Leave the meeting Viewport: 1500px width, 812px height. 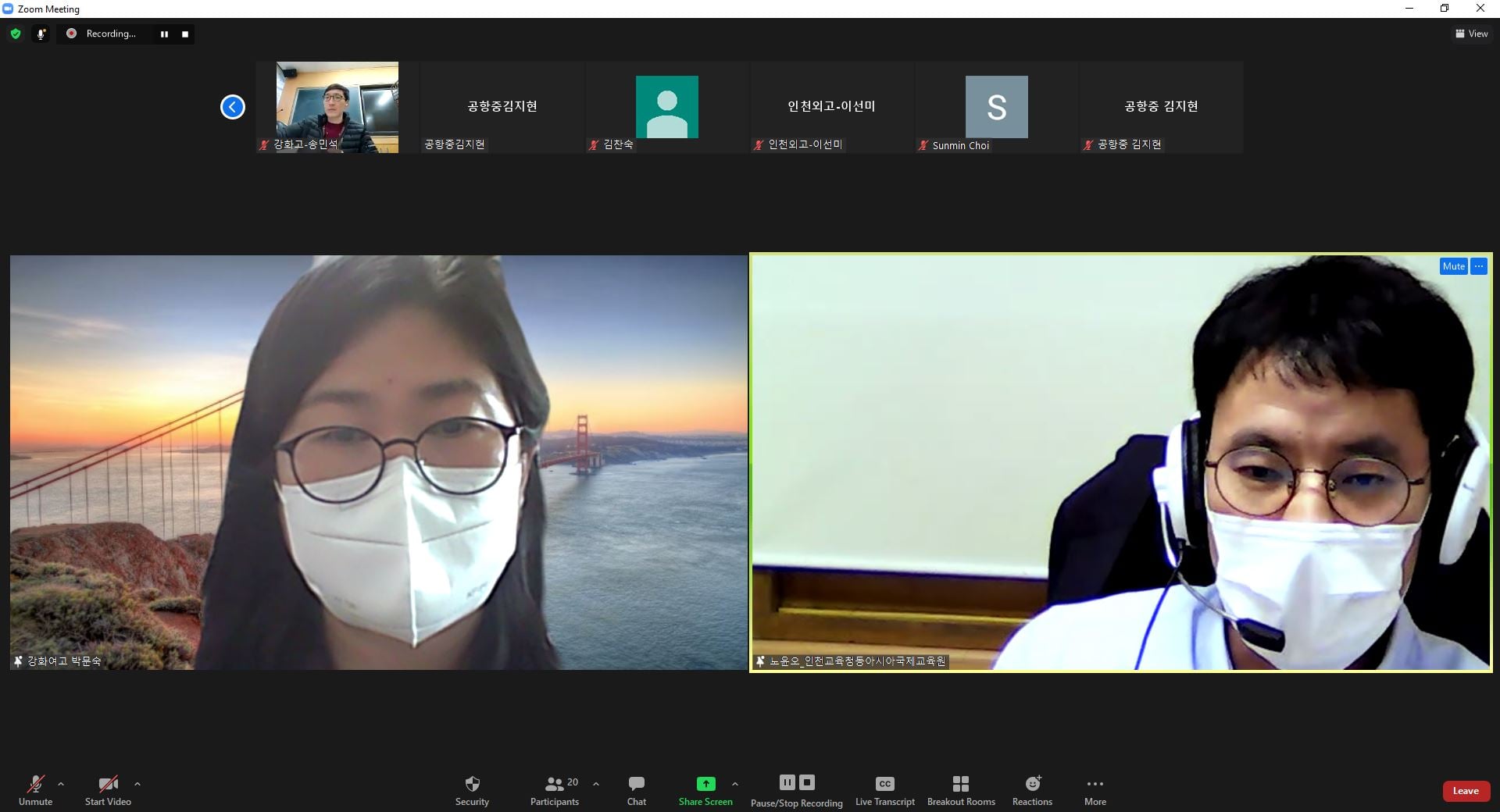point(1465,791)
